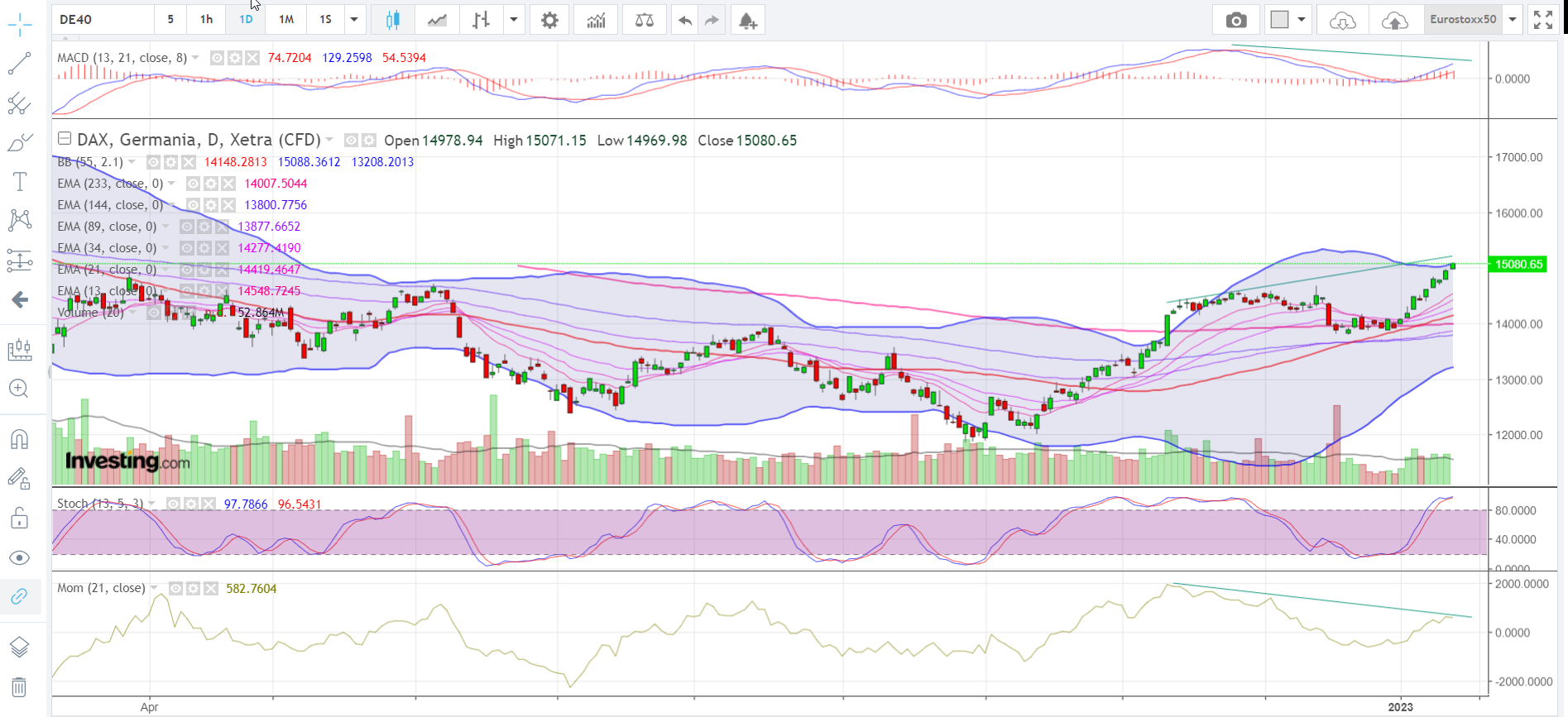The width and height of the screenshot is (1568, 717).
Task: Undo the last chart action
Action: 684,20
